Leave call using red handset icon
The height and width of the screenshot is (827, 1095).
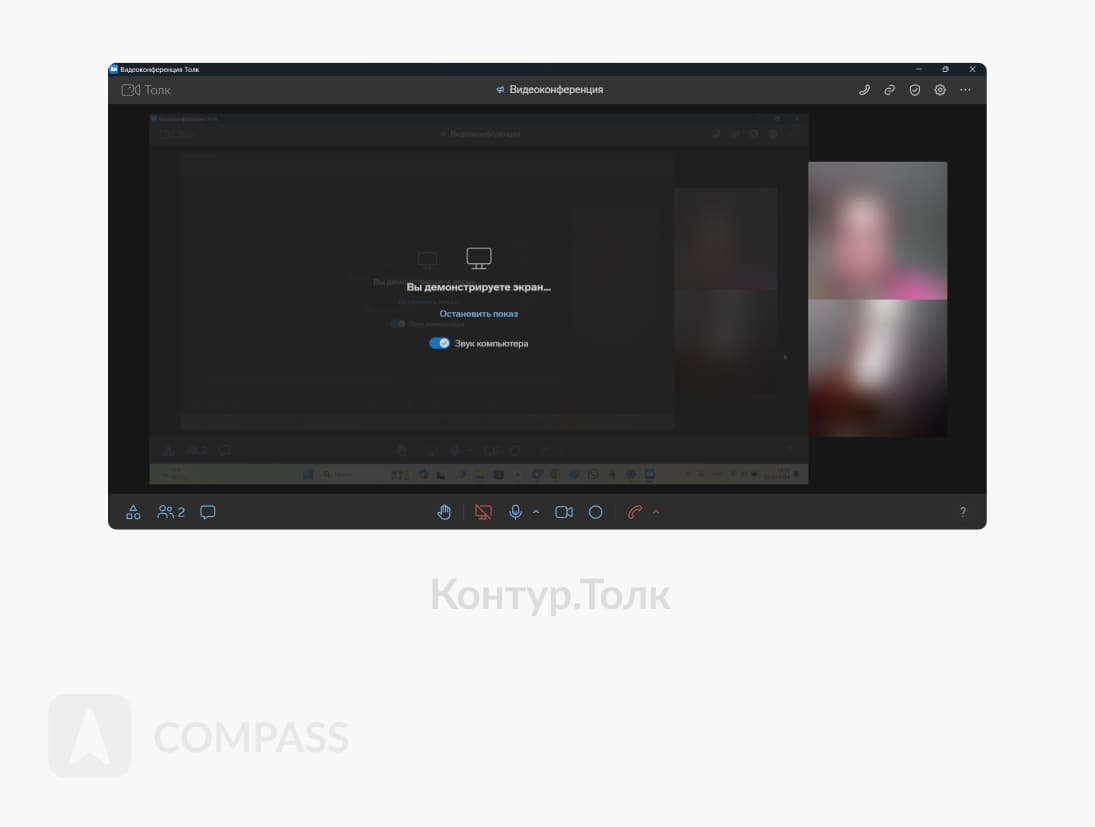(635, 512)
